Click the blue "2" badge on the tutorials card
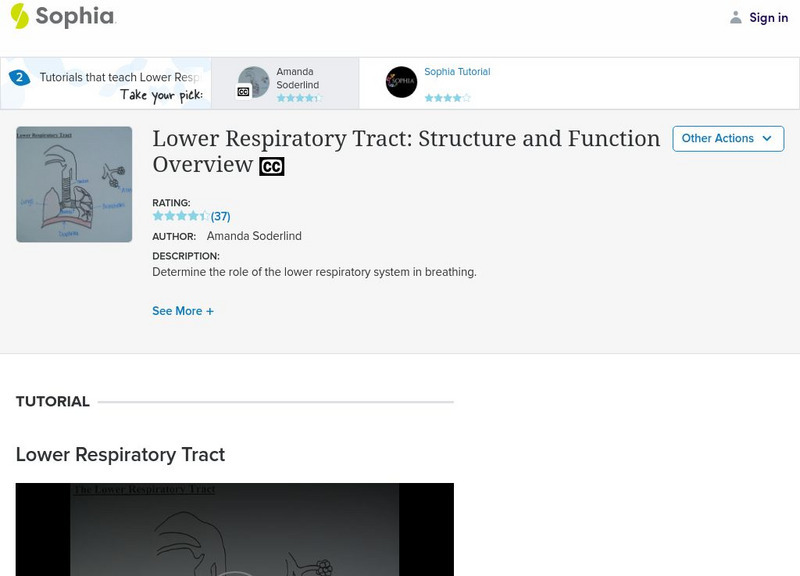The width and height of the screenshot is (800, 576). pyautogui.click(x=22, y=73)
